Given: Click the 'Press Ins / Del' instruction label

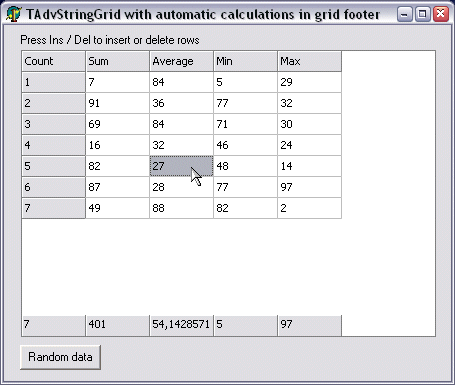Looking at the screenshot, I should click(110, 40).
